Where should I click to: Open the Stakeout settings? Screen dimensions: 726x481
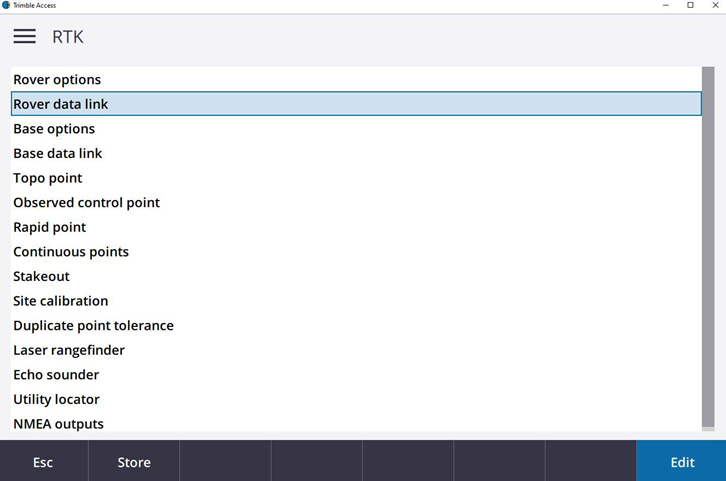(41, 276)
